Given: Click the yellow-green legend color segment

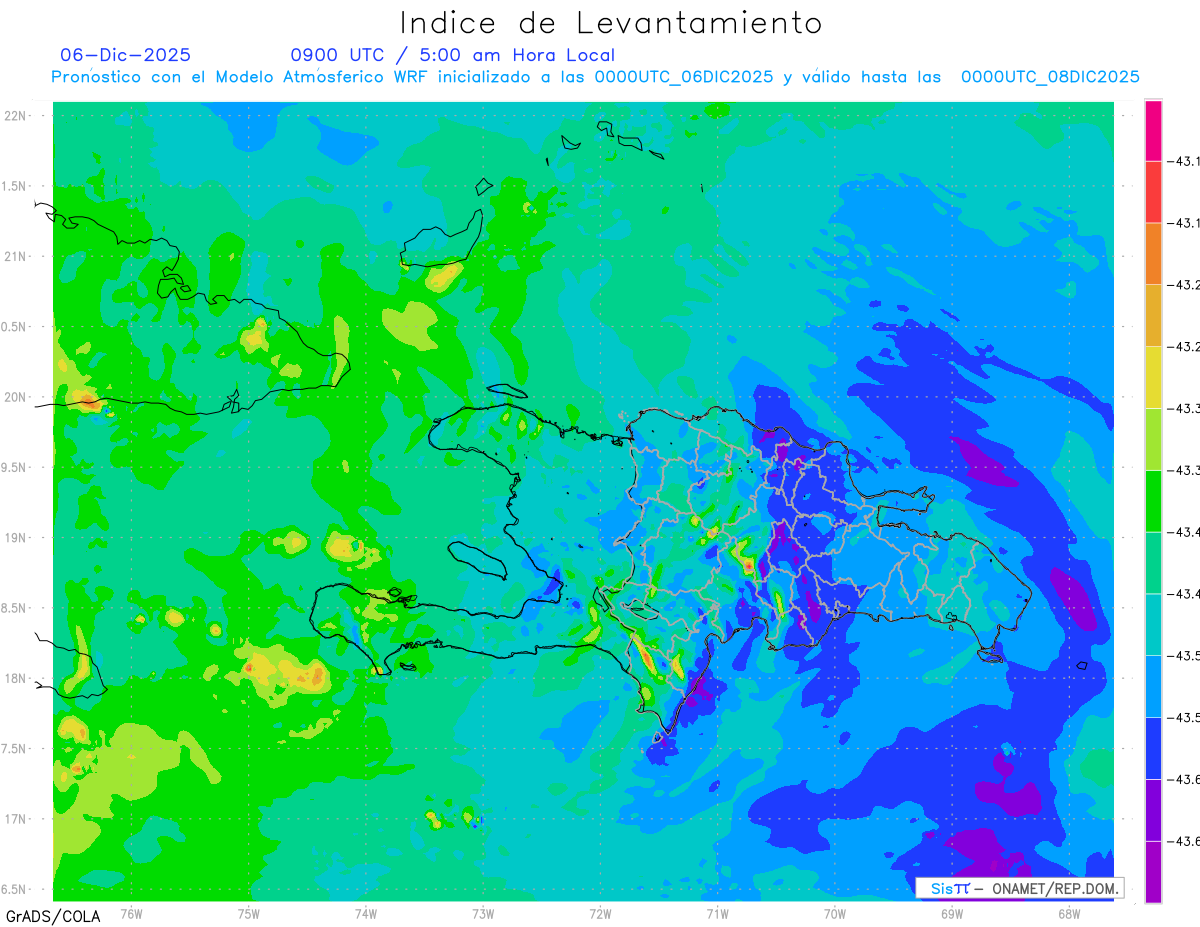Looking at the screenshot, I should tap(1153, 439).
